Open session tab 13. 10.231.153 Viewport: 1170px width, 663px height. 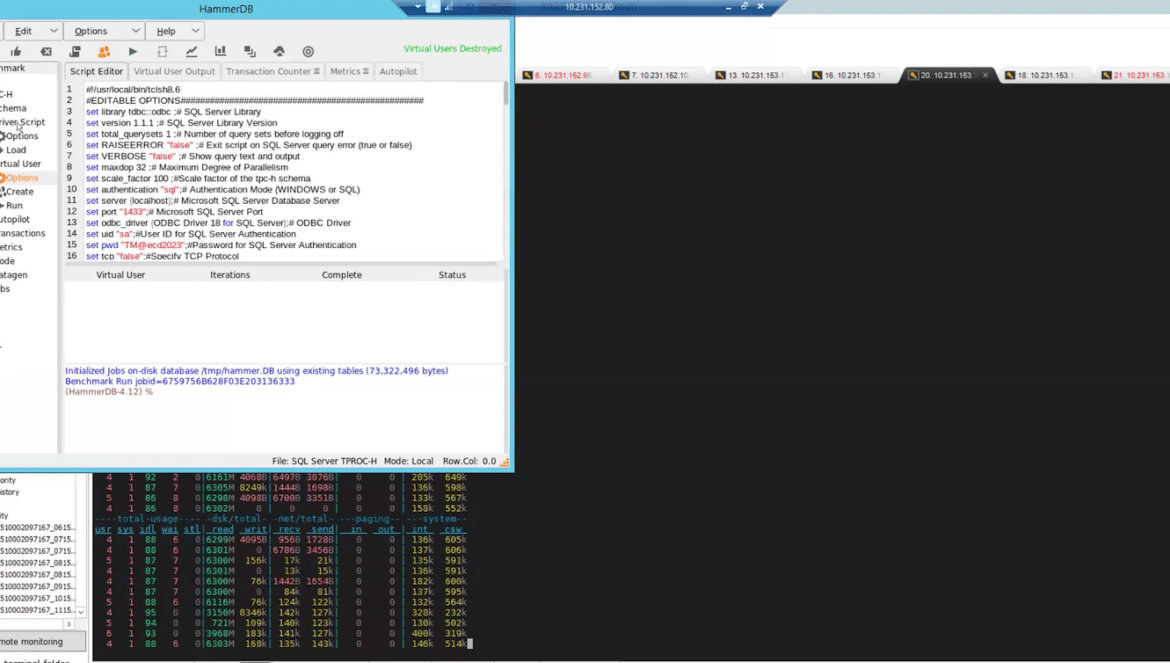point(756,75)
